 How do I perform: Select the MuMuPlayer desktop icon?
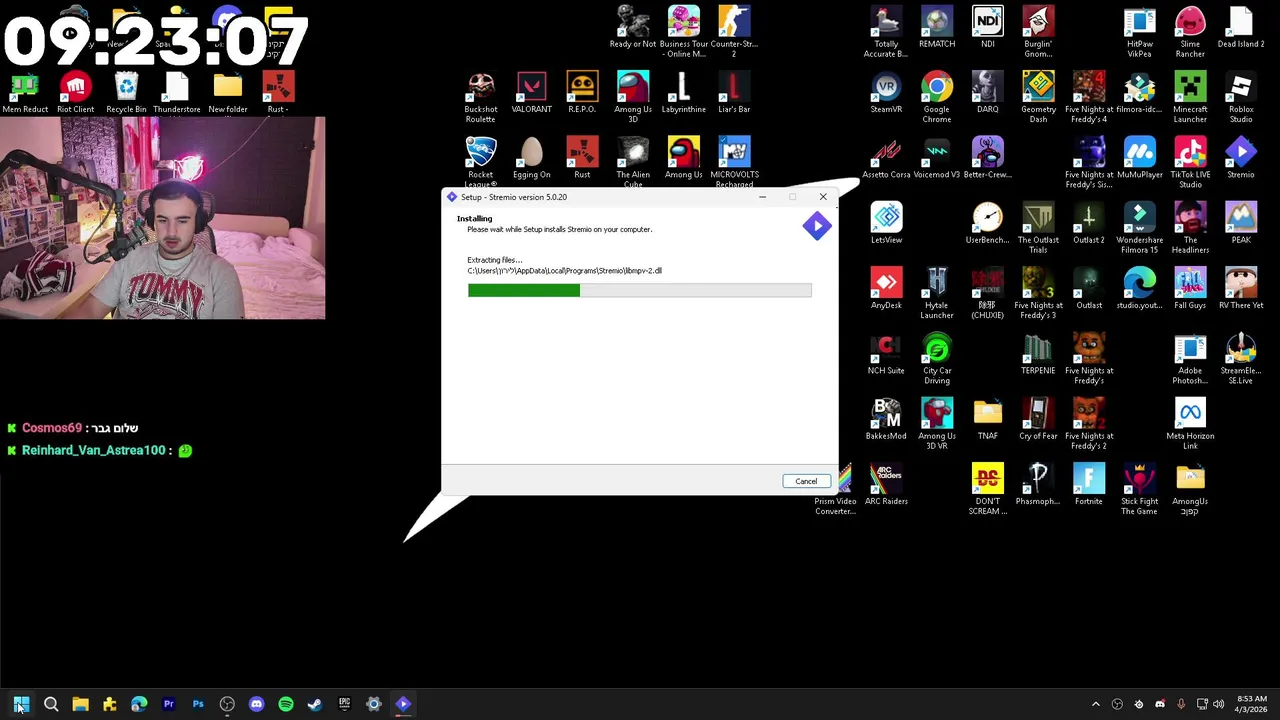click(1140, 158)
